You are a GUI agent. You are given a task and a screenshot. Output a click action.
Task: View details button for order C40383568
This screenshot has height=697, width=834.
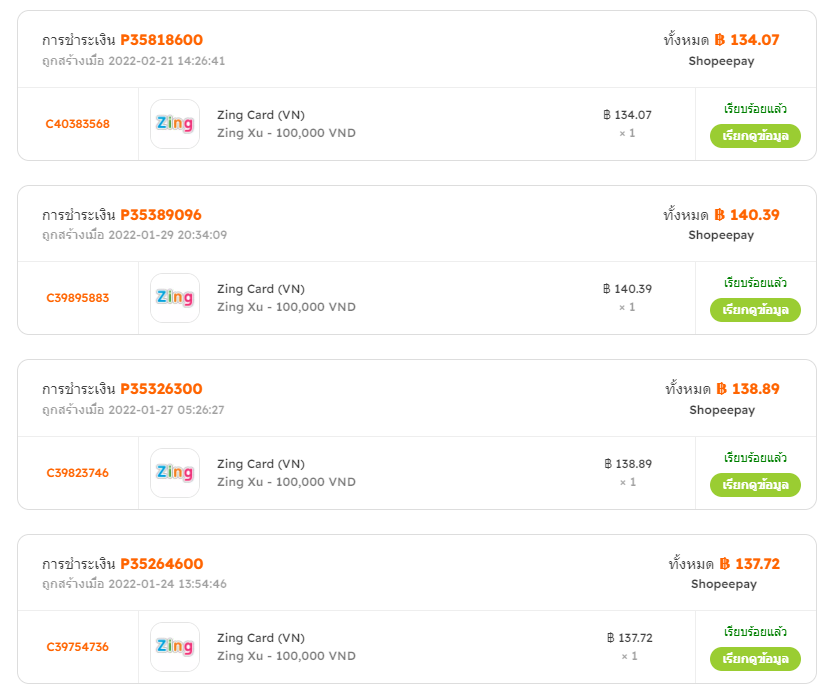[x=755, y=136]
